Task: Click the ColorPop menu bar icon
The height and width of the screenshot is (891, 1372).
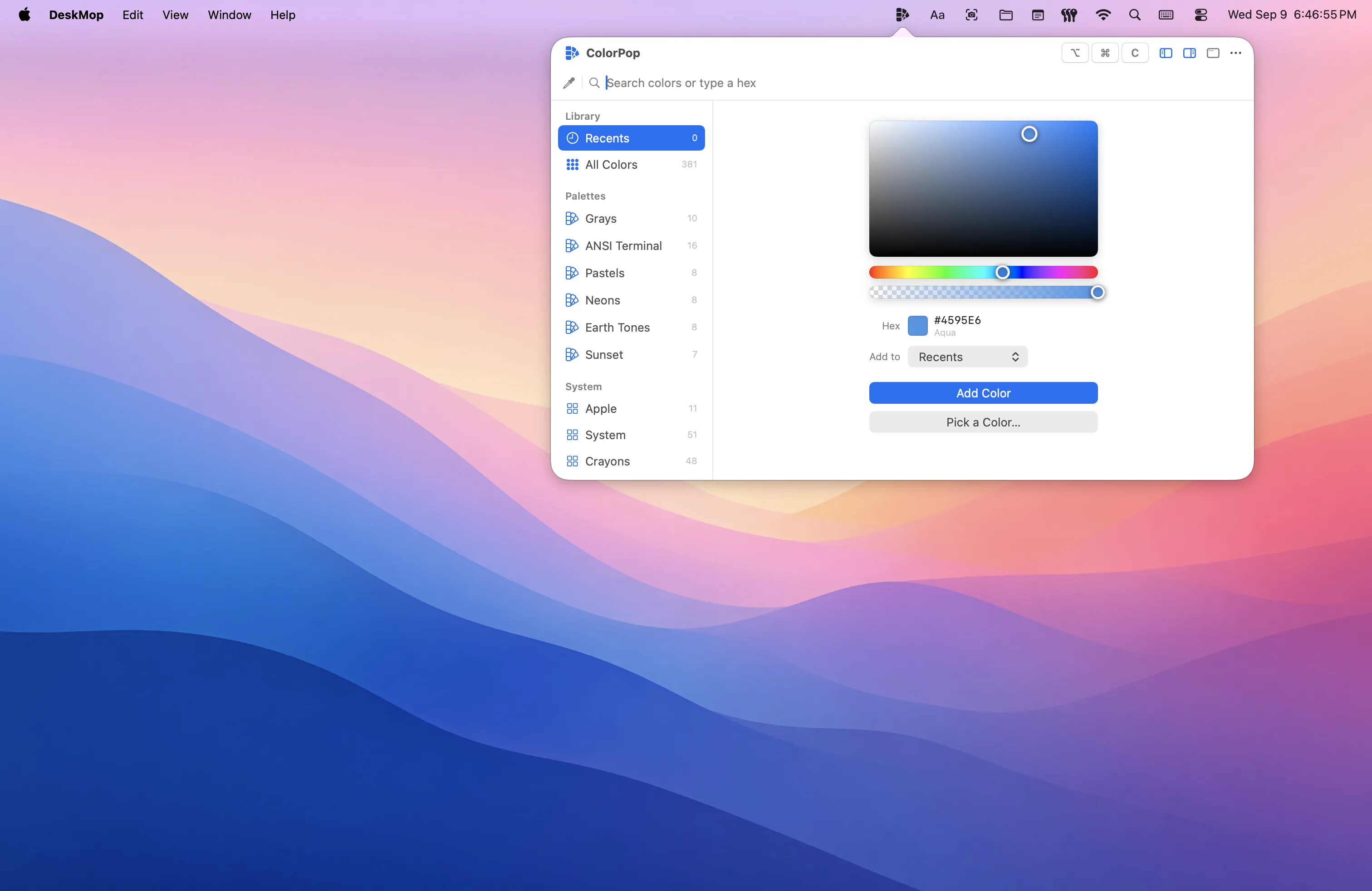Action: tap(903, 15)
